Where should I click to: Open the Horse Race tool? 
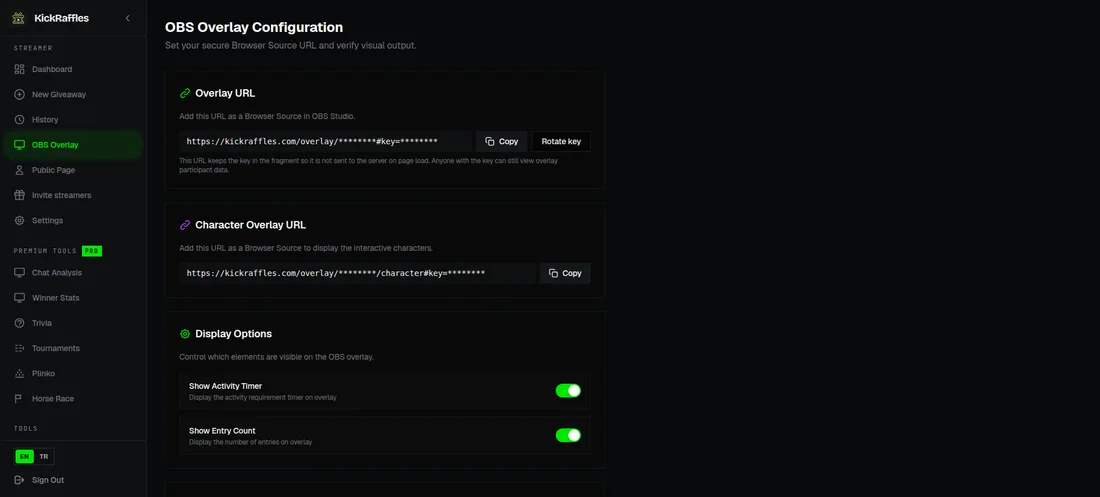click(x=72, y=399)
